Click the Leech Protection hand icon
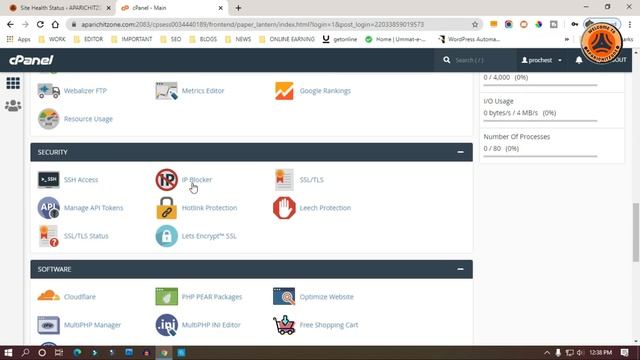The image size is (640, 360). 284,208
